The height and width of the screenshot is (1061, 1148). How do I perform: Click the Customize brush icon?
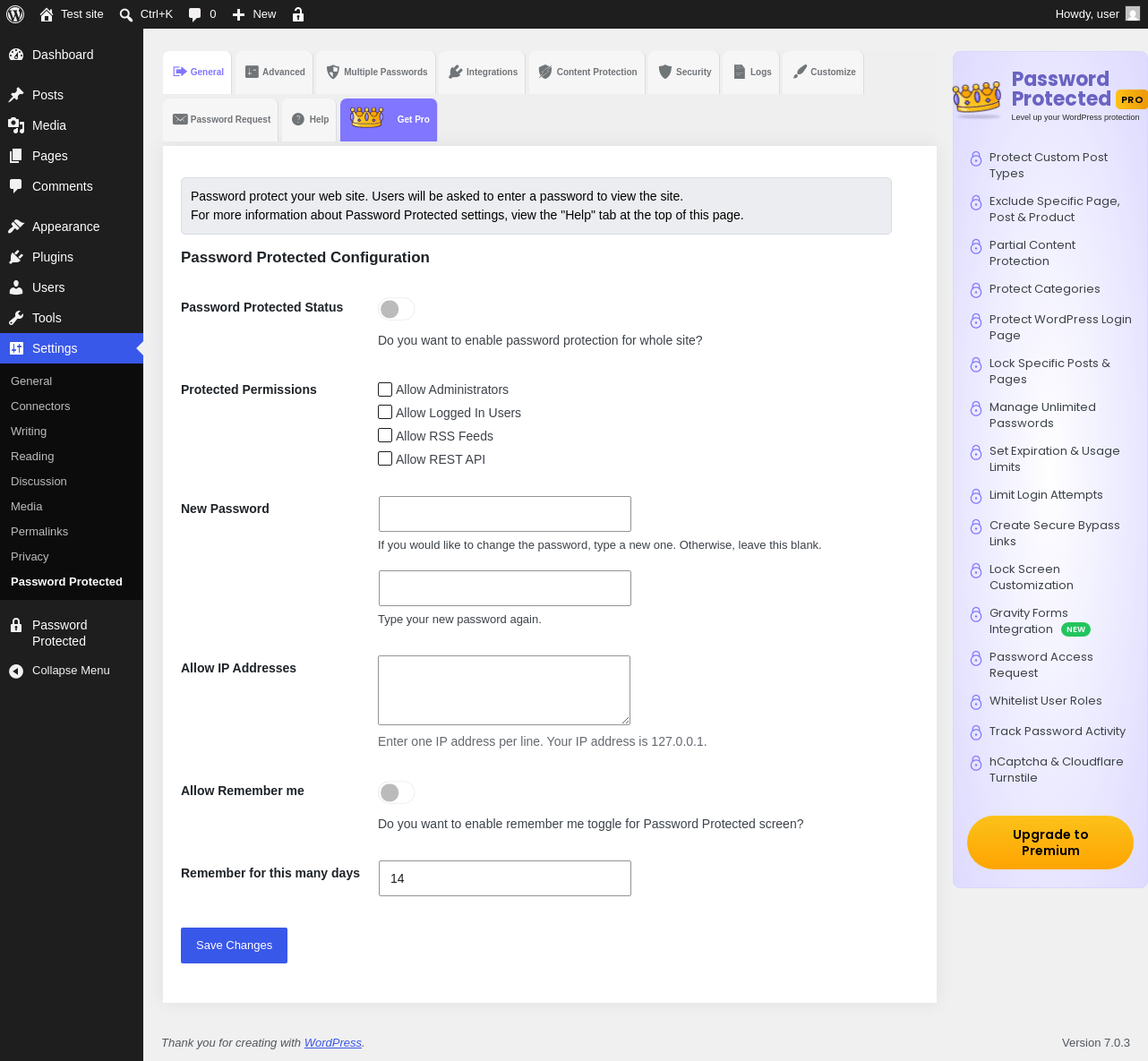(x=800, y=72)
